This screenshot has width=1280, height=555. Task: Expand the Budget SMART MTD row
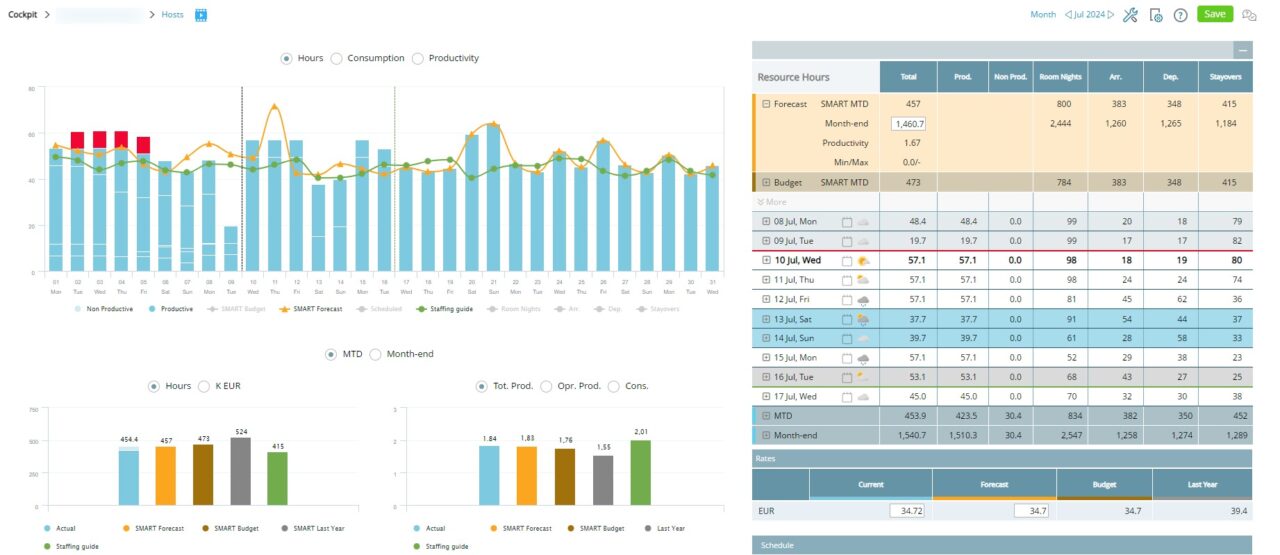coord(766,183)
